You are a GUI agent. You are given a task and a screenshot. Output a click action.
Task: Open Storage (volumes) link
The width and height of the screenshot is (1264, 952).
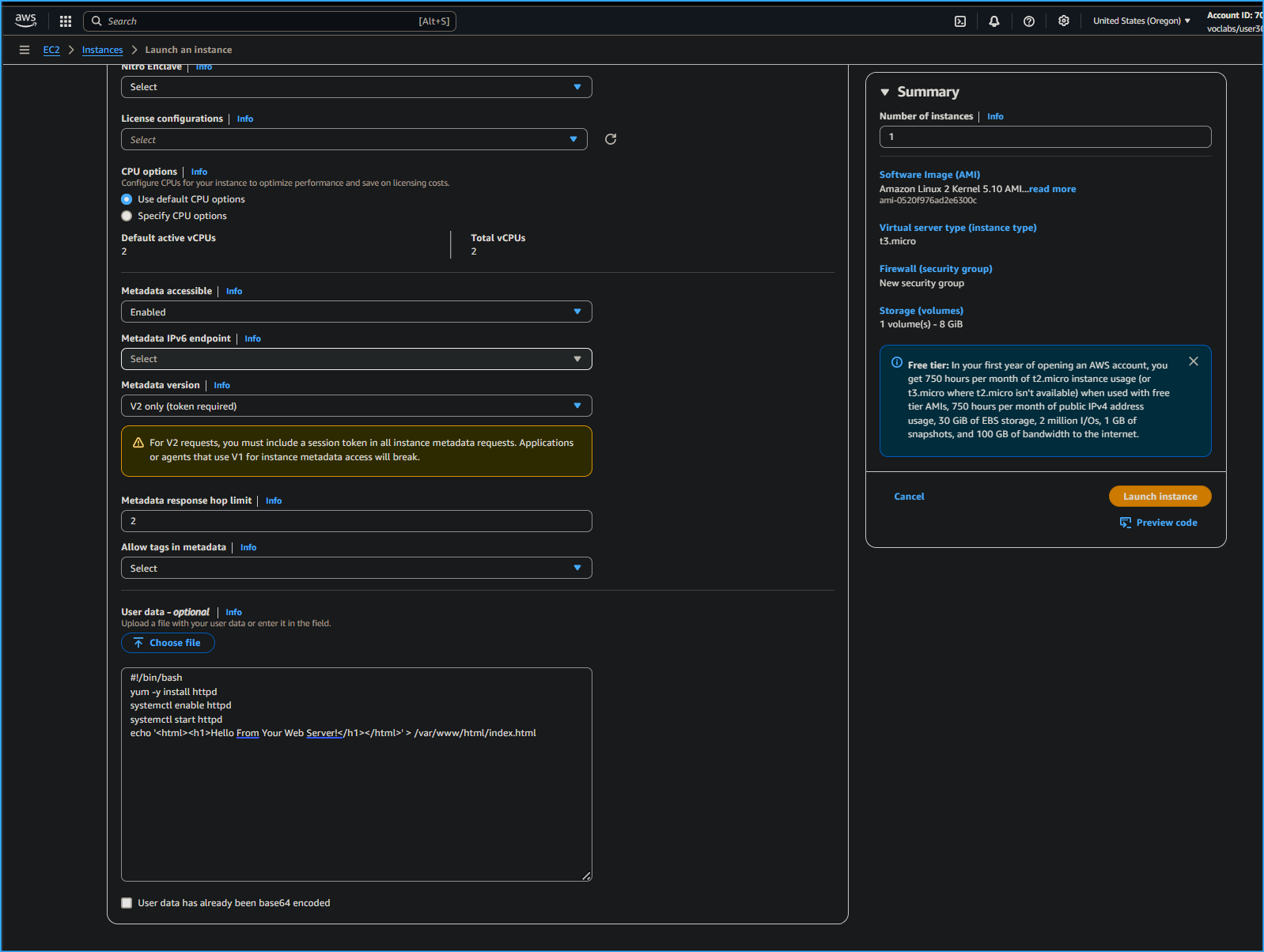[922, 311]
